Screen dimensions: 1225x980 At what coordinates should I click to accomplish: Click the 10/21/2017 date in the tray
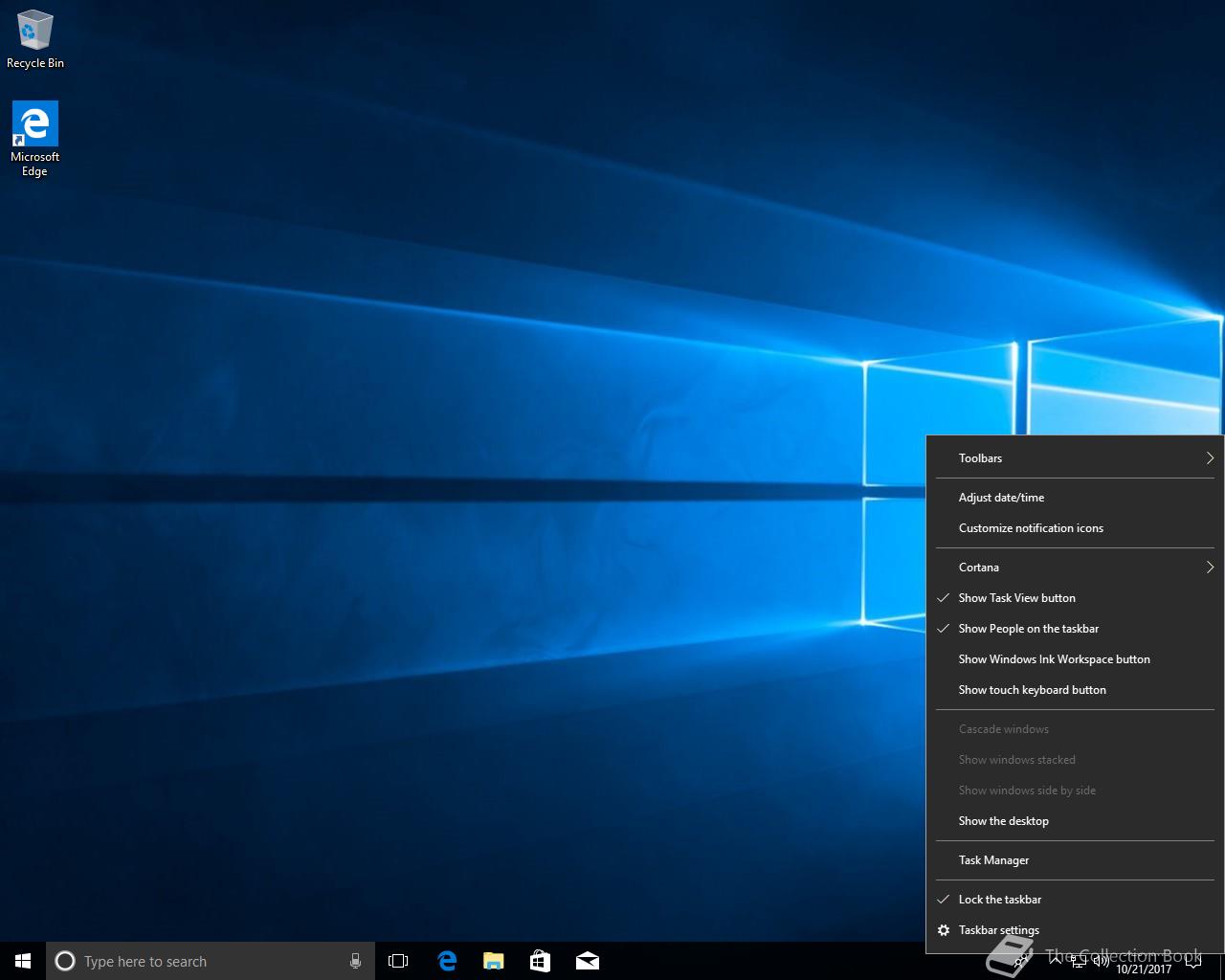point(1144,969)
